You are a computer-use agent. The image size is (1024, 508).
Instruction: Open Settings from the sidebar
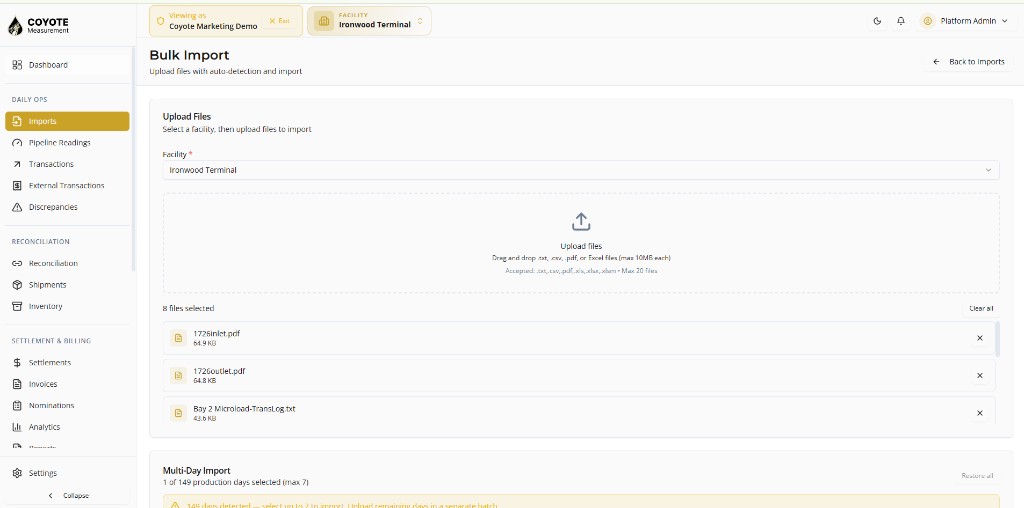click(67, 473)
